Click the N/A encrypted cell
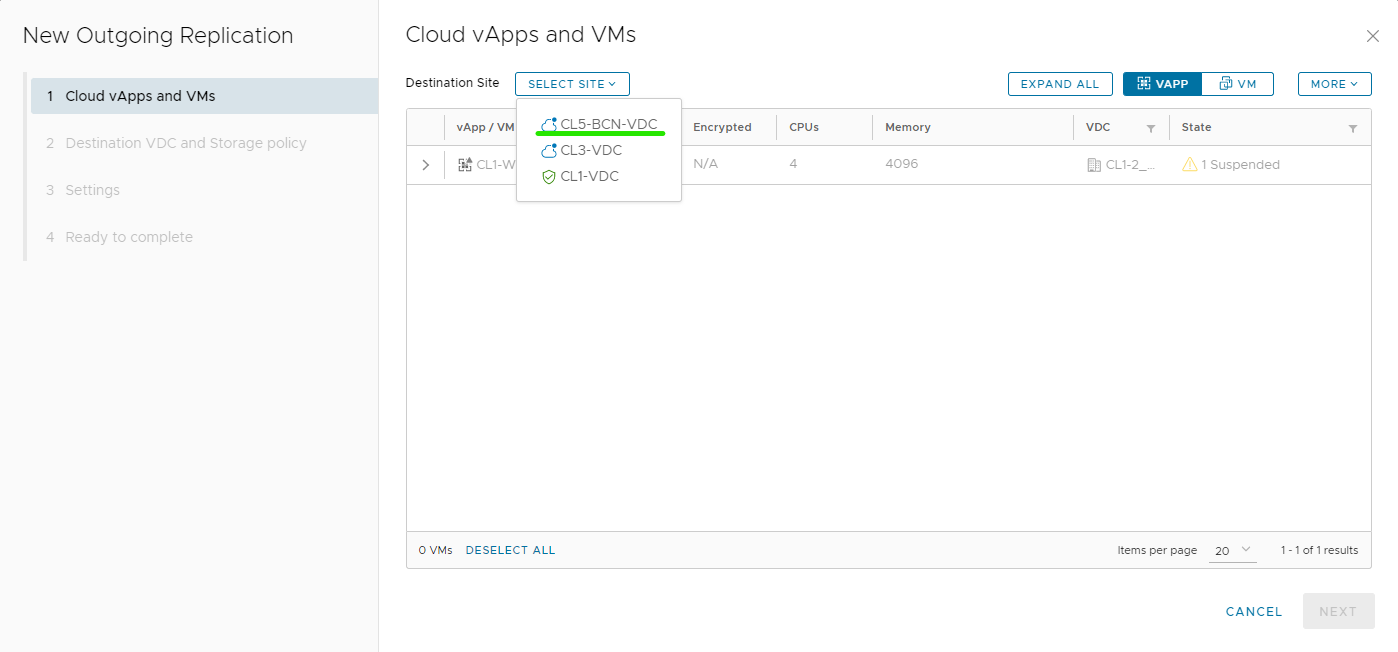The width and height of the screenshot is (1398, 652). [x=705, y=164]
